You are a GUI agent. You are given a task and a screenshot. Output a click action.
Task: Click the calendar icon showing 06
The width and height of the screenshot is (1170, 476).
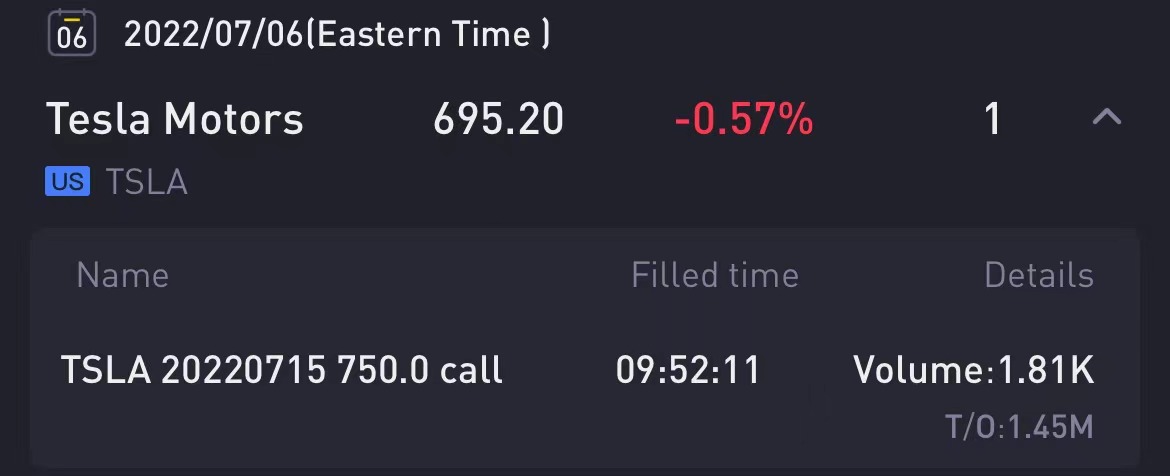point(72,33)
